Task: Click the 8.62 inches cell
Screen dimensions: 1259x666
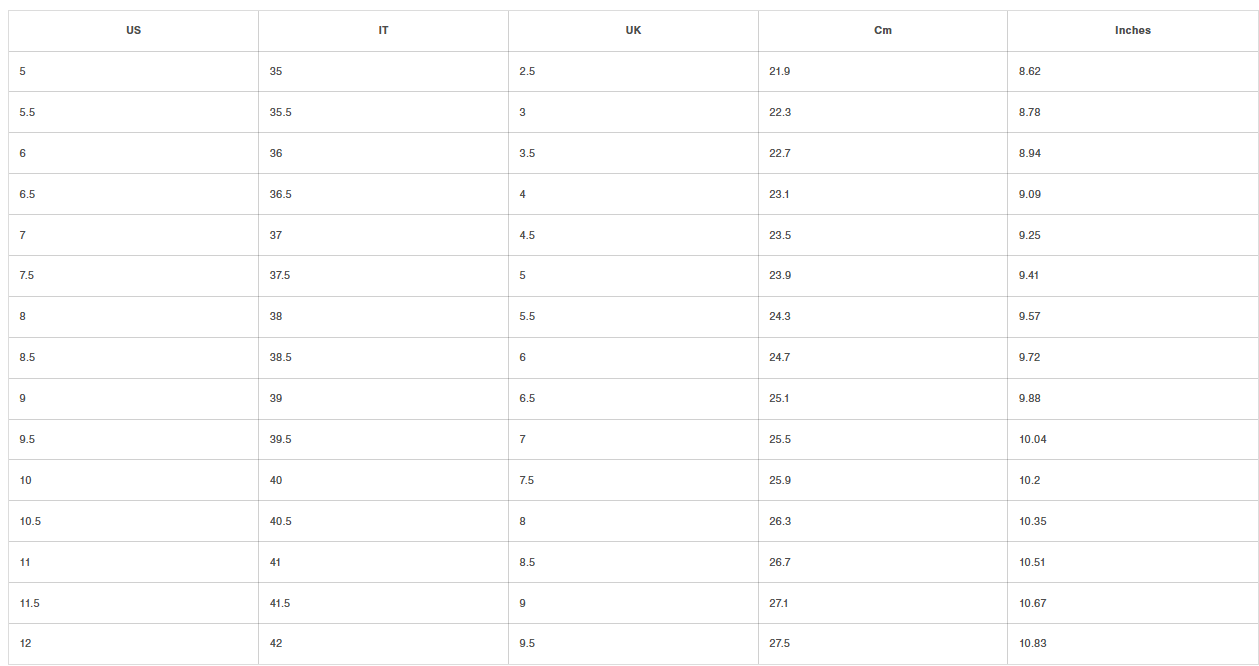Action: (1030, 72)
